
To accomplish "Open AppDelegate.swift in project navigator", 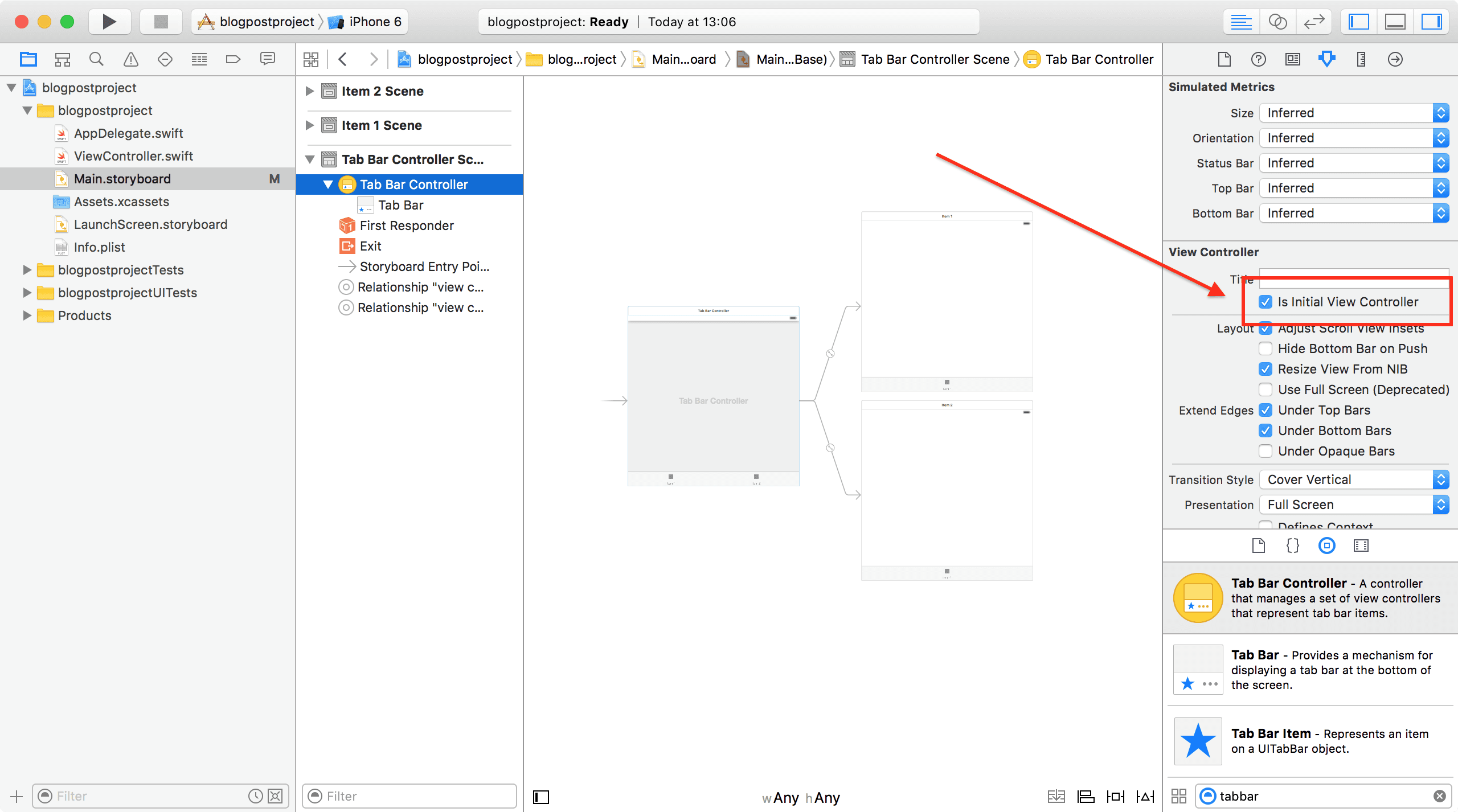I will (128, 133).
